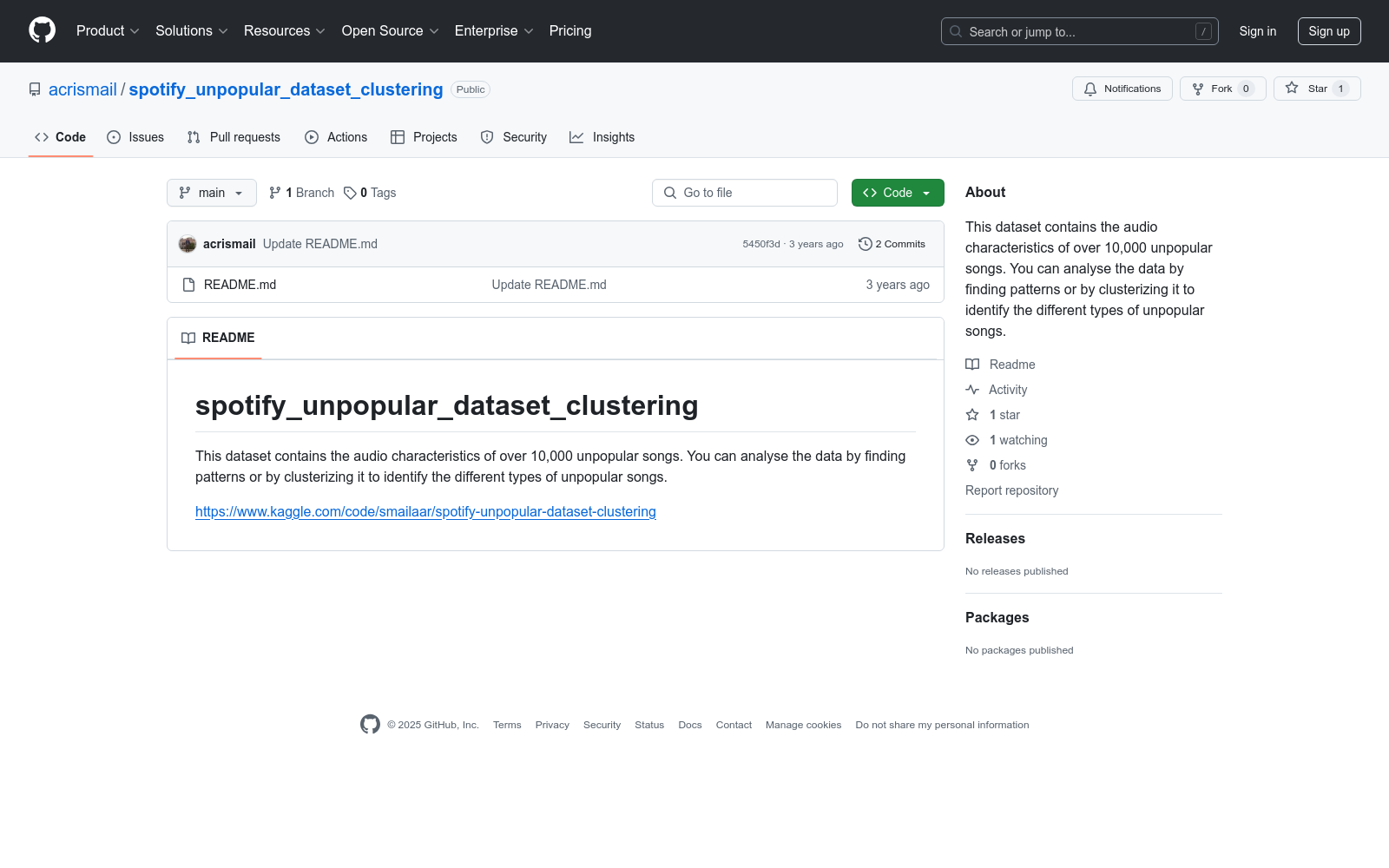Open the Issues tab
The image size is (1389, 868).
pos(135,137)
